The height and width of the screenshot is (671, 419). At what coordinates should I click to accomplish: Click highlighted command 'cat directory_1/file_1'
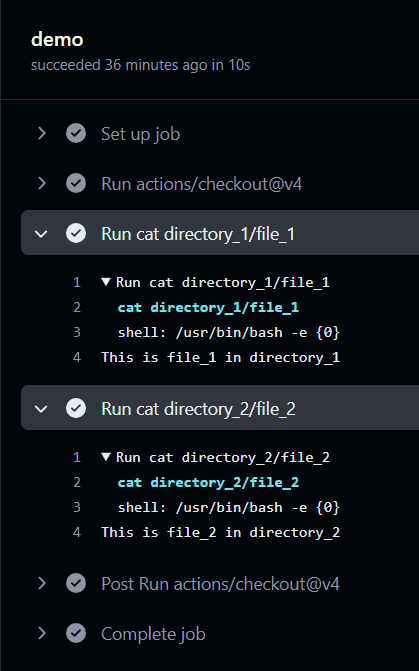tap(208, 308)
